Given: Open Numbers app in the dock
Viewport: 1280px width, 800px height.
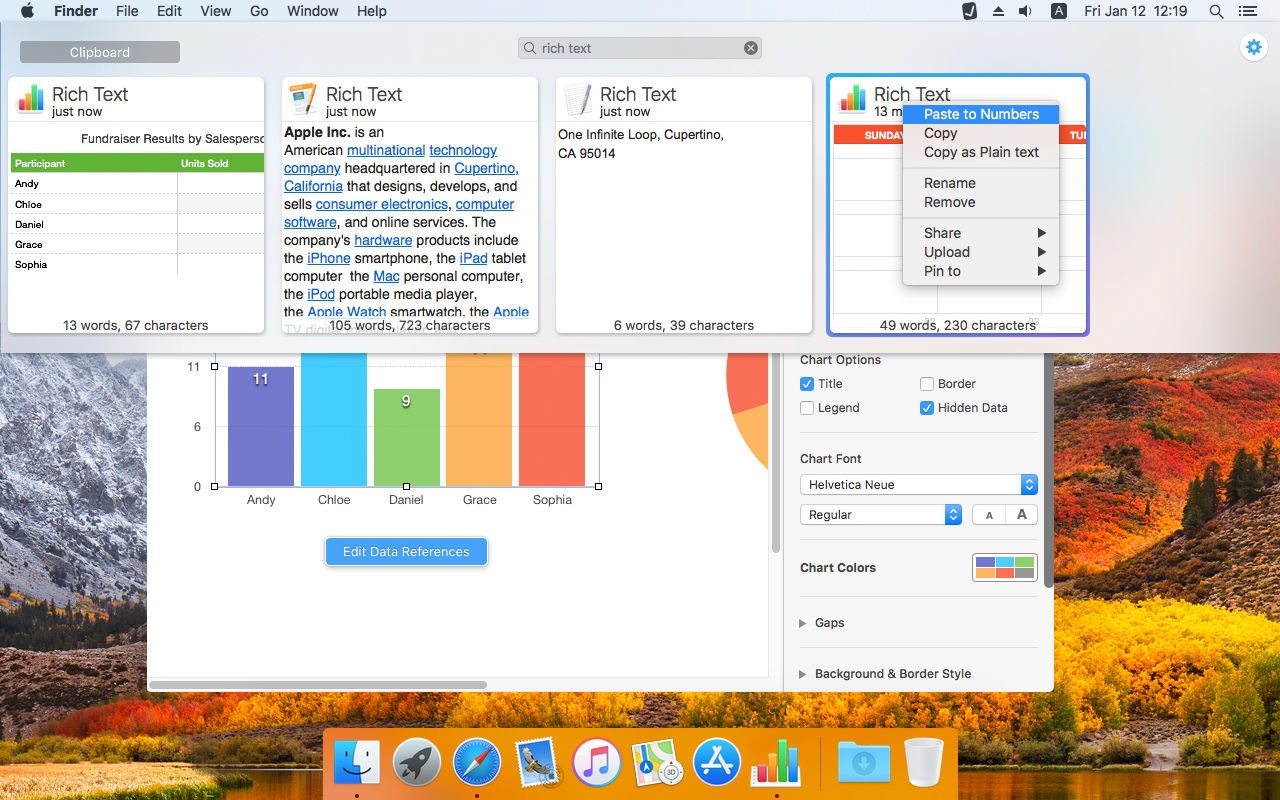Looking at the screenshot, I should (x=777, y=762).
